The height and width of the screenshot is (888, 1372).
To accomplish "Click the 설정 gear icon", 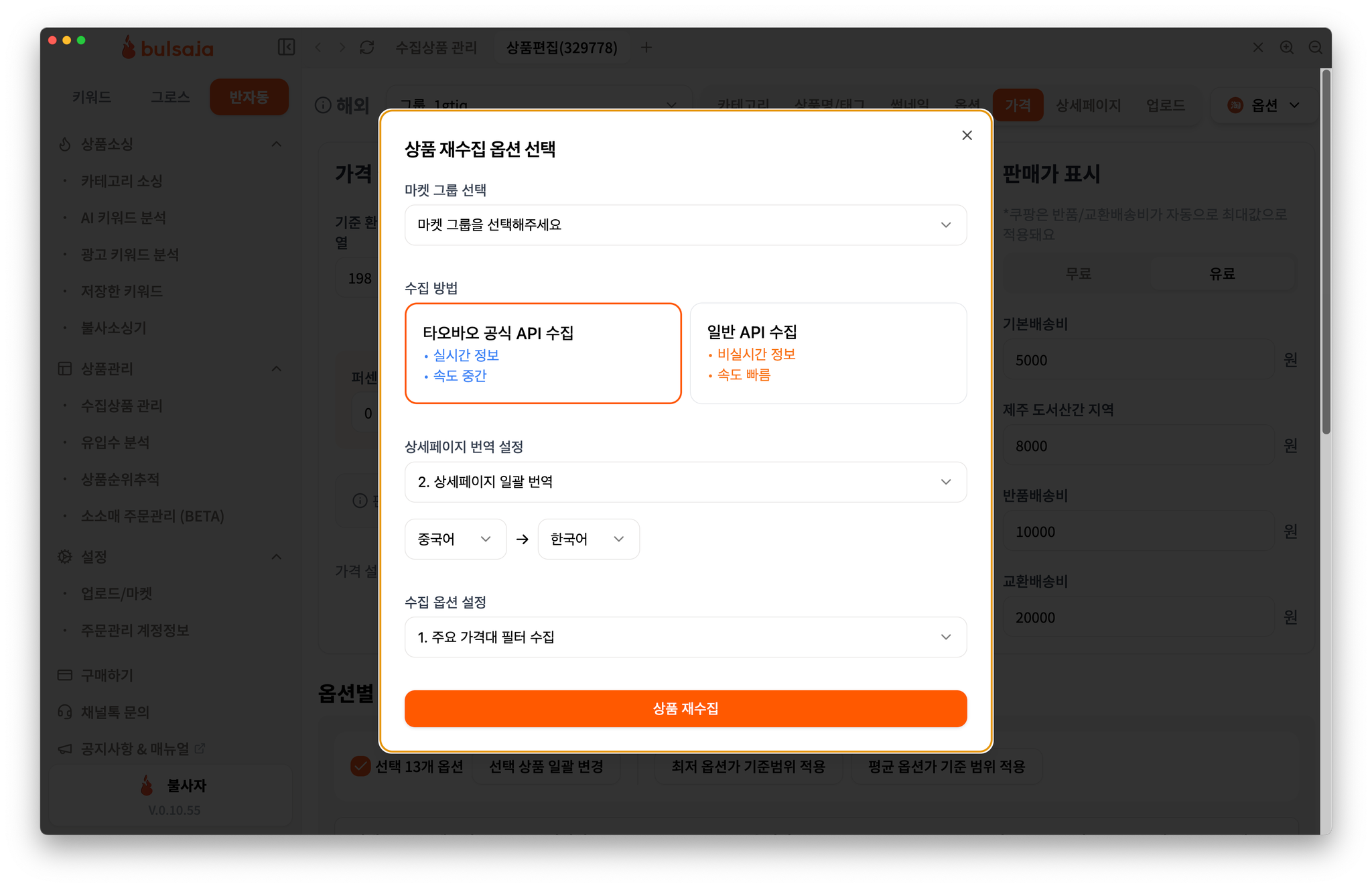I will coord(65,557).
